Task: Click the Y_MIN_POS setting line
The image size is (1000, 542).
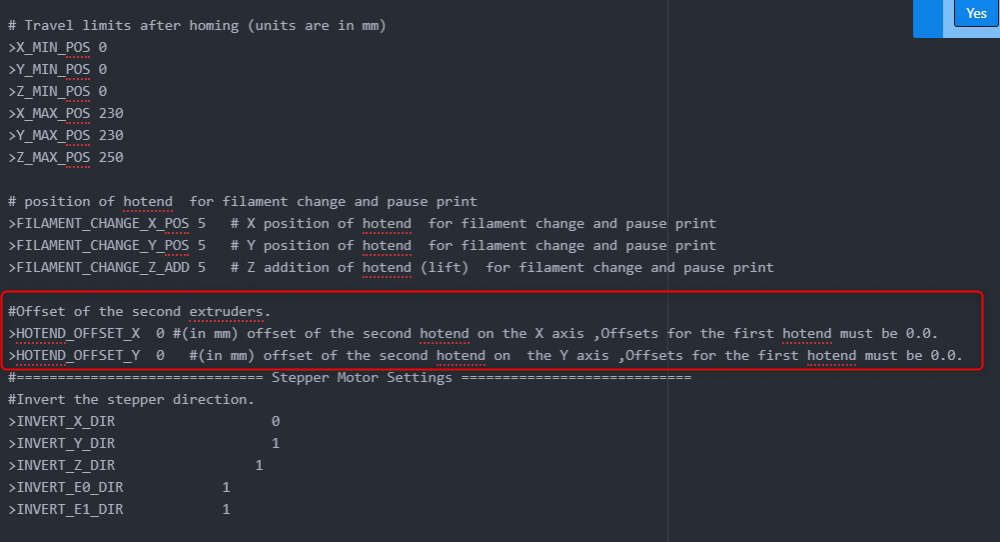Action: pyautogui.click(x=58, y=70)
